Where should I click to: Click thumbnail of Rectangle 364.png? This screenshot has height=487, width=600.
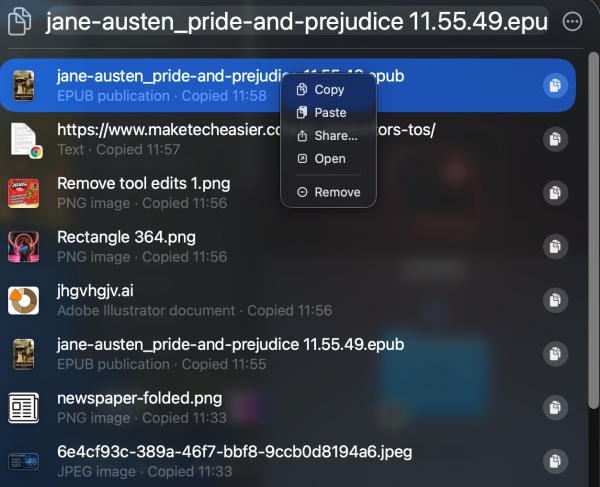point(23,247)
